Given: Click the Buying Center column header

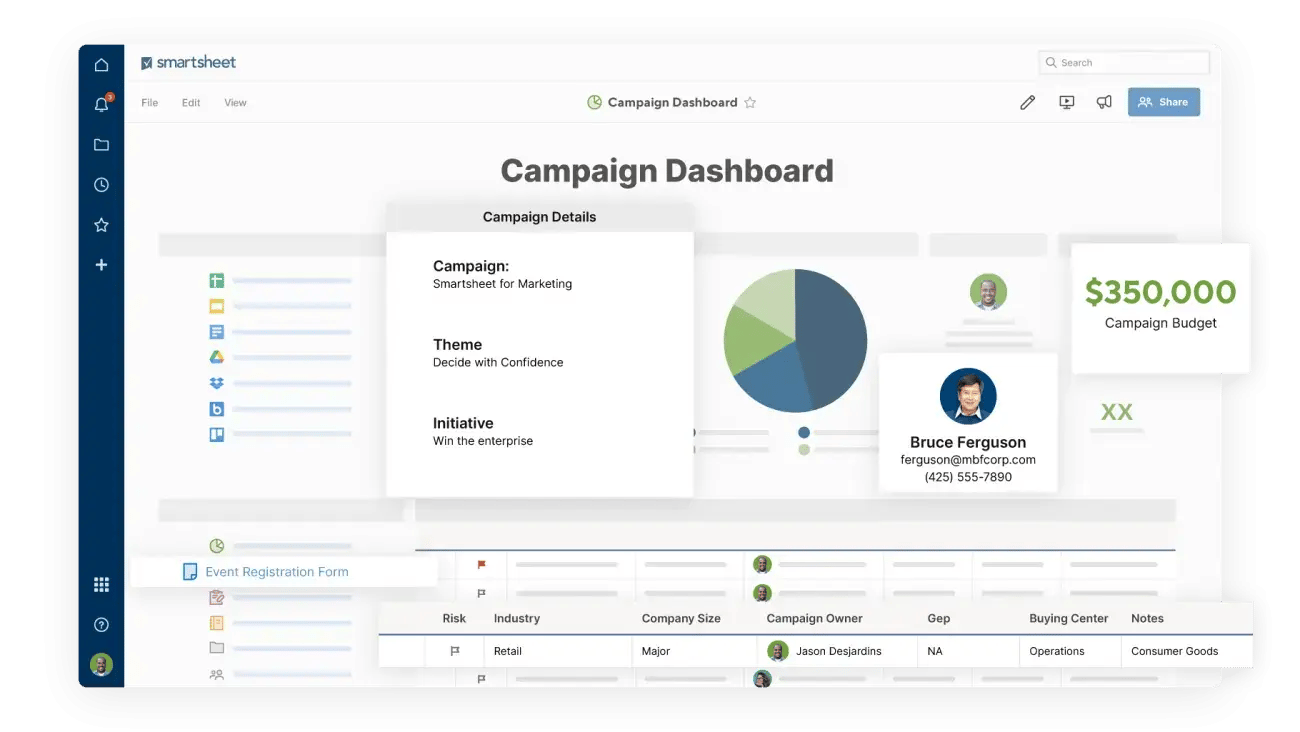Looking at the screenshot, I should point(1069,618).
